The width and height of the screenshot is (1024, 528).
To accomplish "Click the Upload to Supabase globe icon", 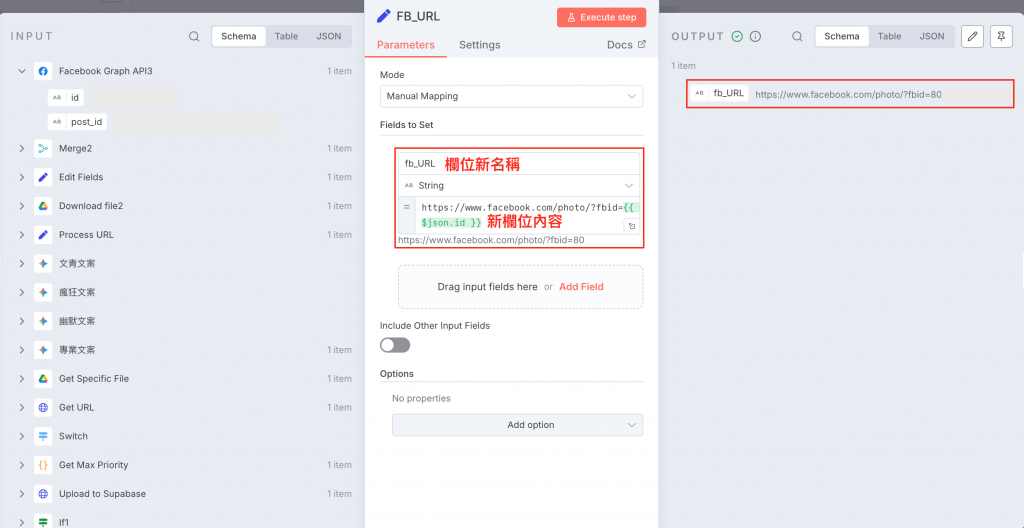I will pos(43,493).
